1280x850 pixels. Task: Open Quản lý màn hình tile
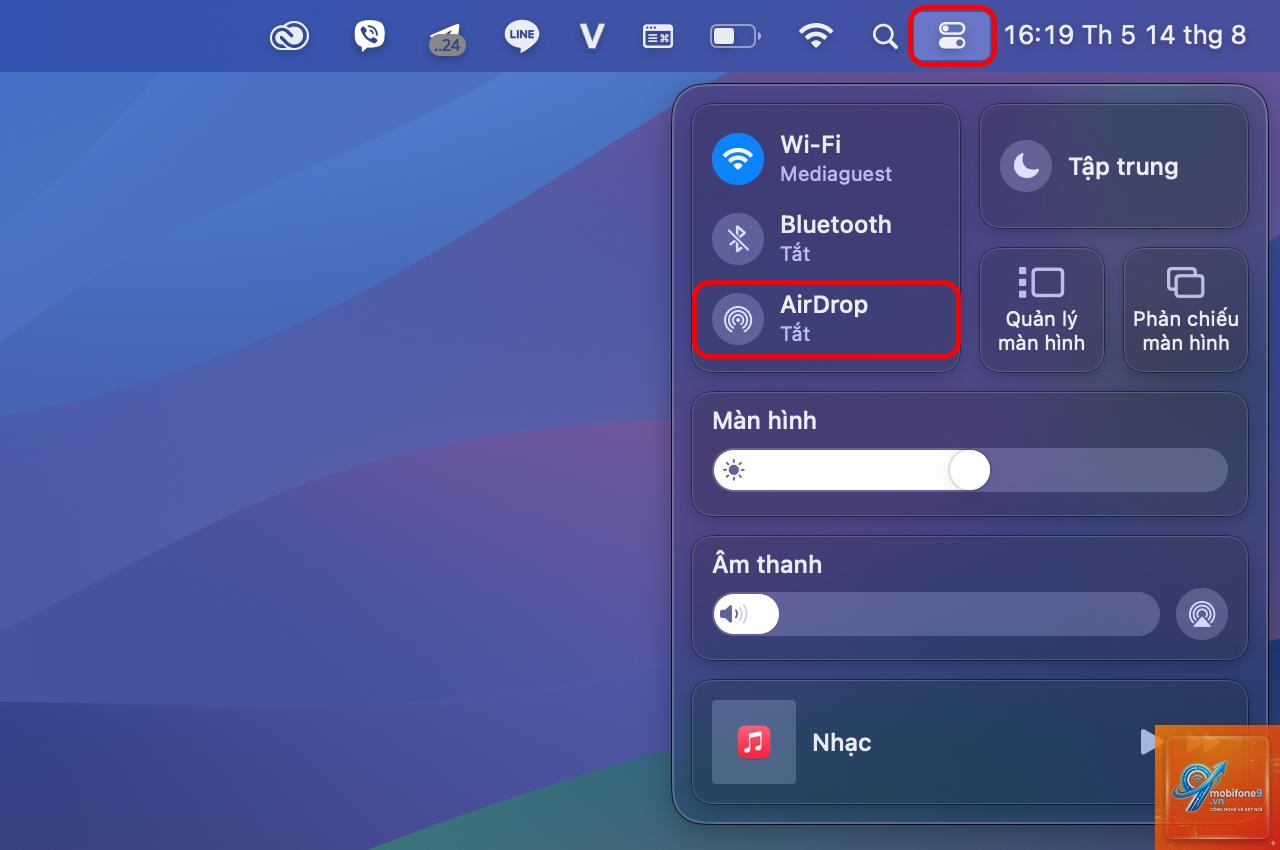1041,310
